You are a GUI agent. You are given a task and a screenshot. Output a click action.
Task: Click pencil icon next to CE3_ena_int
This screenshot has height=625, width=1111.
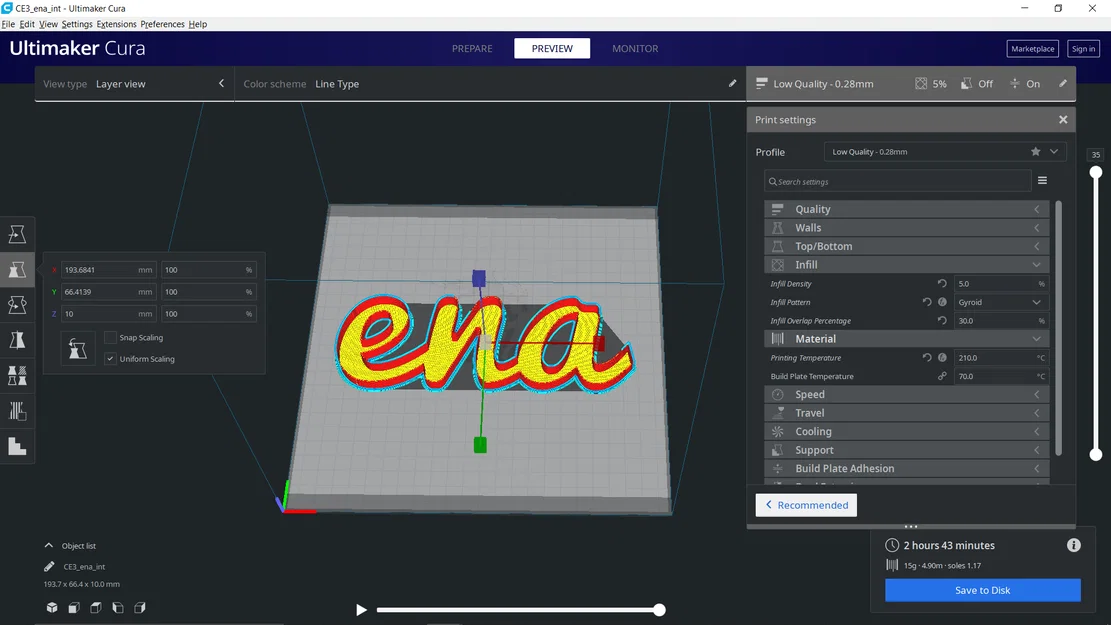49,566
